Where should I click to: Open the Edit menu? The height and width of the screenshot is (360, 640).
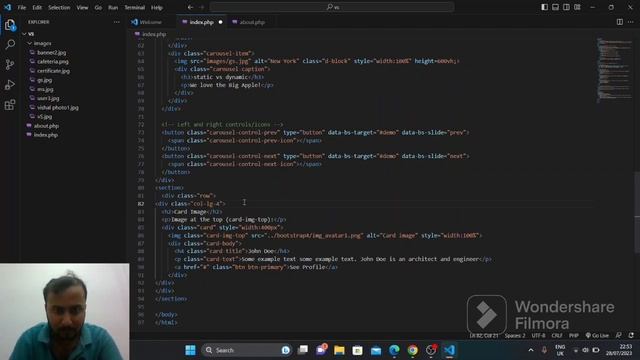tap(37, 7)
